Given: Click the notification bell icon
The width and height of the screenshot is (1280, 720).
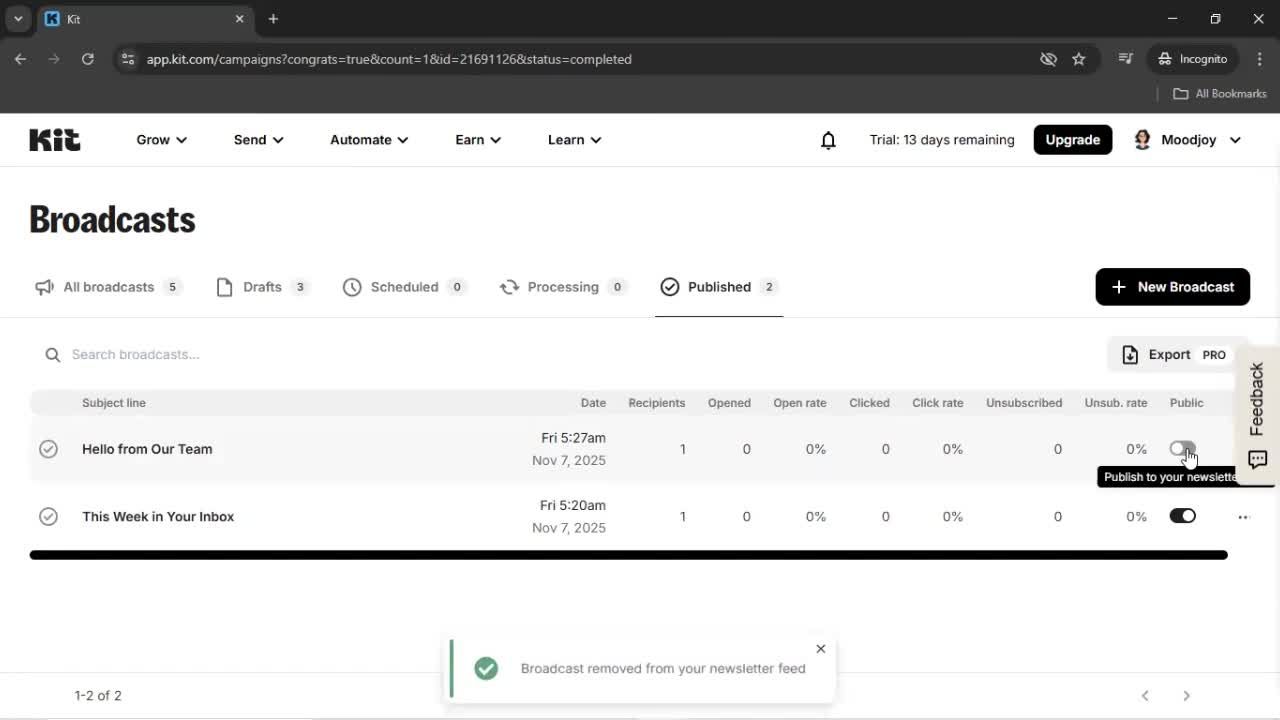Looking at the screenshot, I should click(828, 140).
